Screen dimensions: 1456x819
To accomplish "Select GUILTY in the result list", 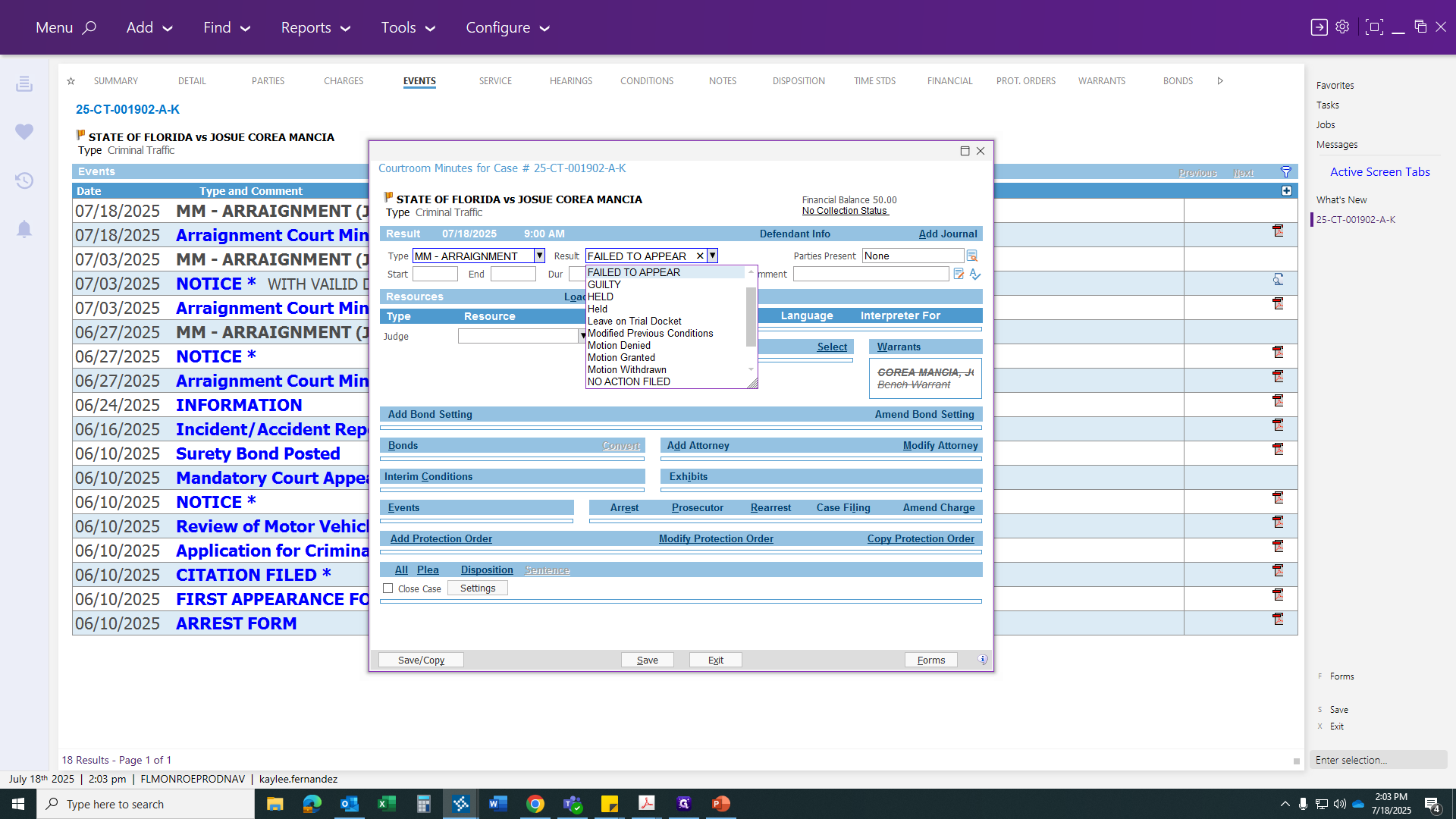I will (604, 284).
